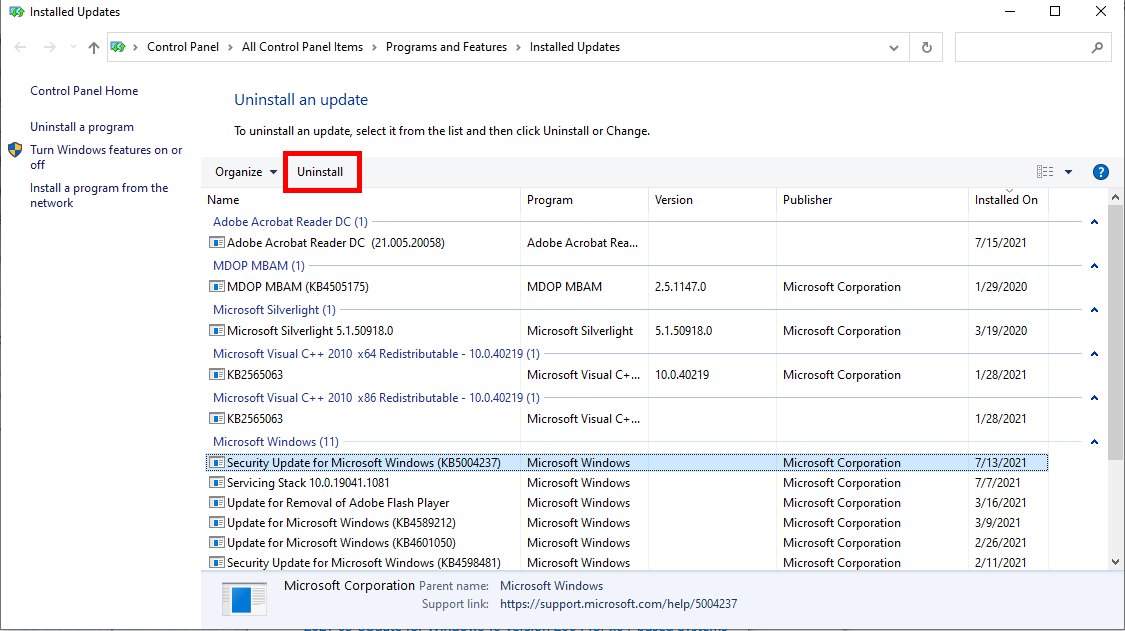Image resolution: width=1125 pixels, height=631 pixels.
Task: Click the Installed Updates address bar icon
Action: [118, 47]
